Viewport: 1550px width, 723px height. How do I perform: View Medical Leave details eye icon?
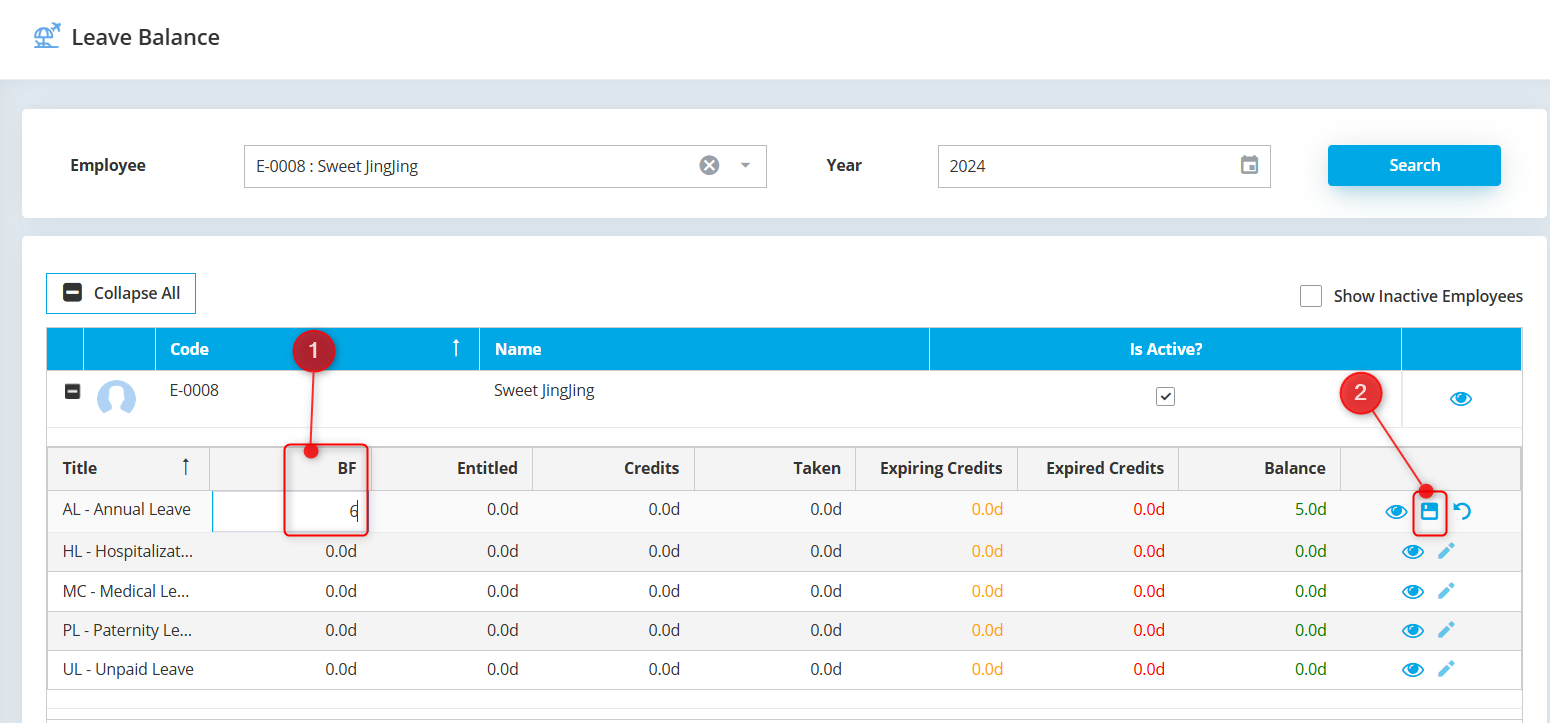[x=1412, y=591]
